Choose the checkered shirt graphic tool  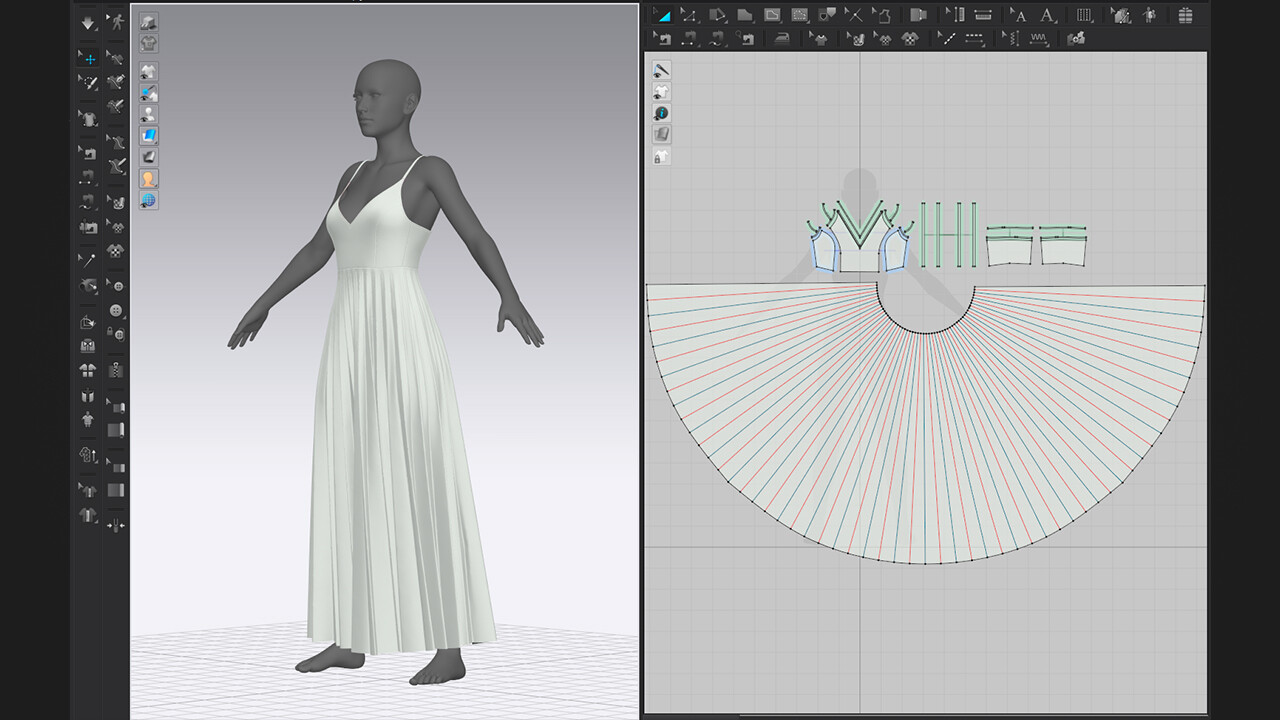tap(910, 39)
